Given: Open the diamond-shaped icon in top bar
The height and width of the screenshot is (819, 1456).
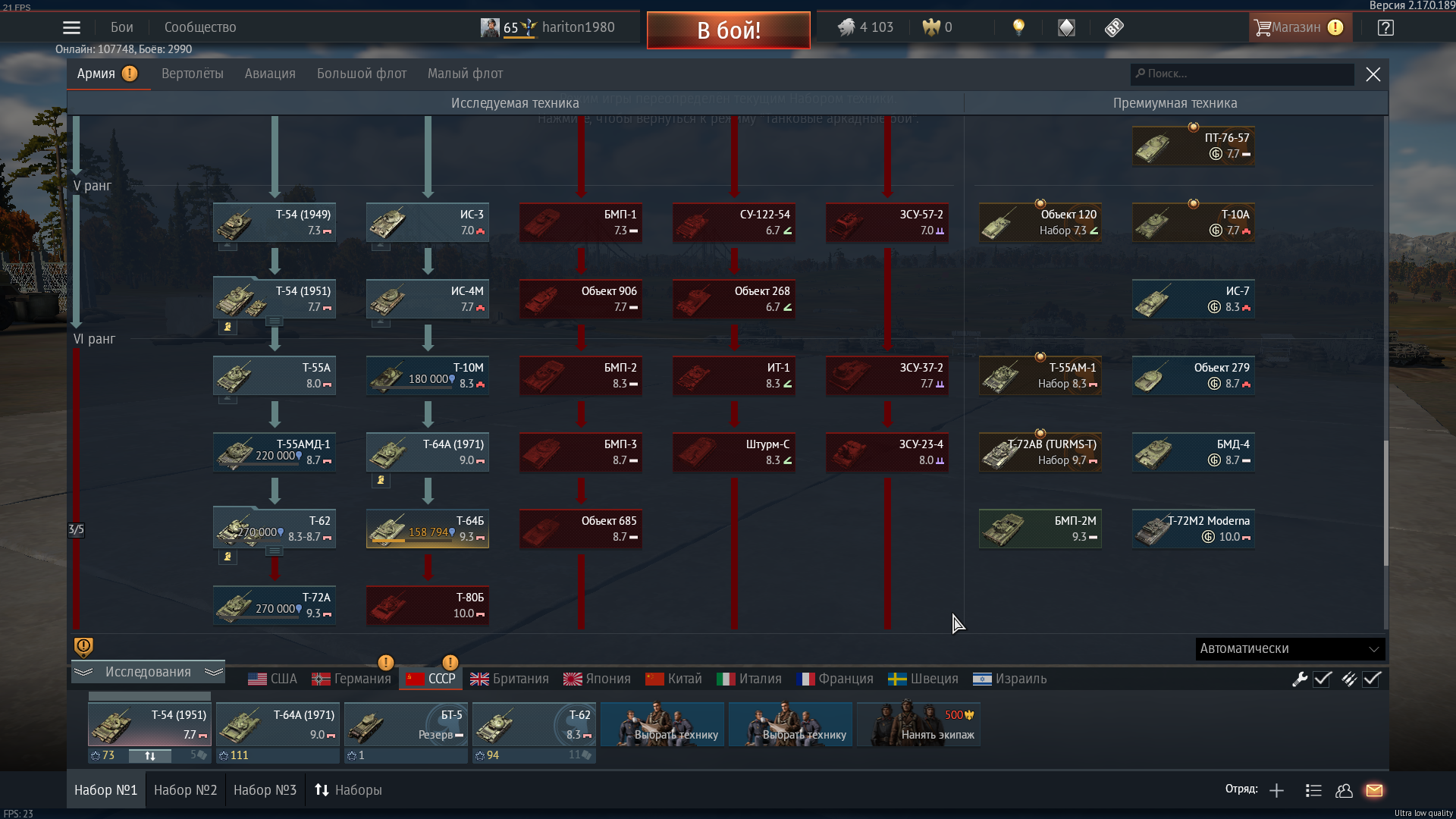Looking at the screenshot, I should click(1066, 28).
